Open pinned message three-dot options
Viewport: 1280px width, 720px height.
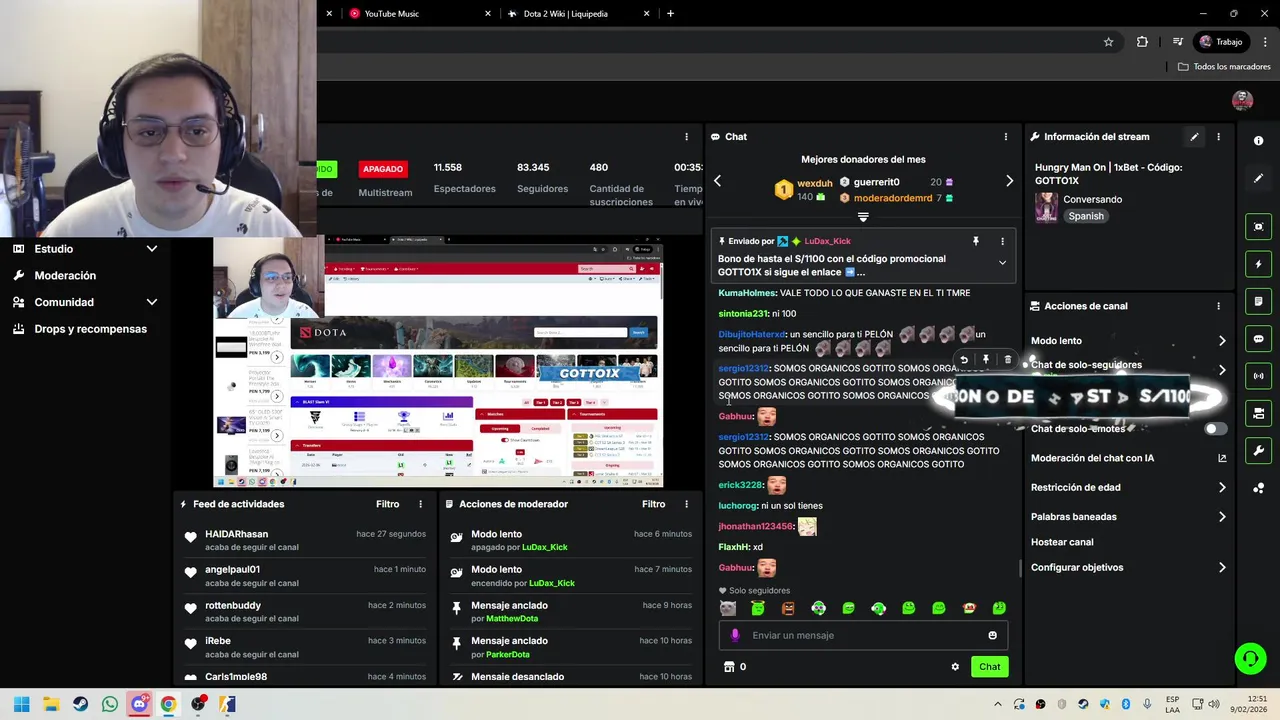click(x=1002, y=241)
